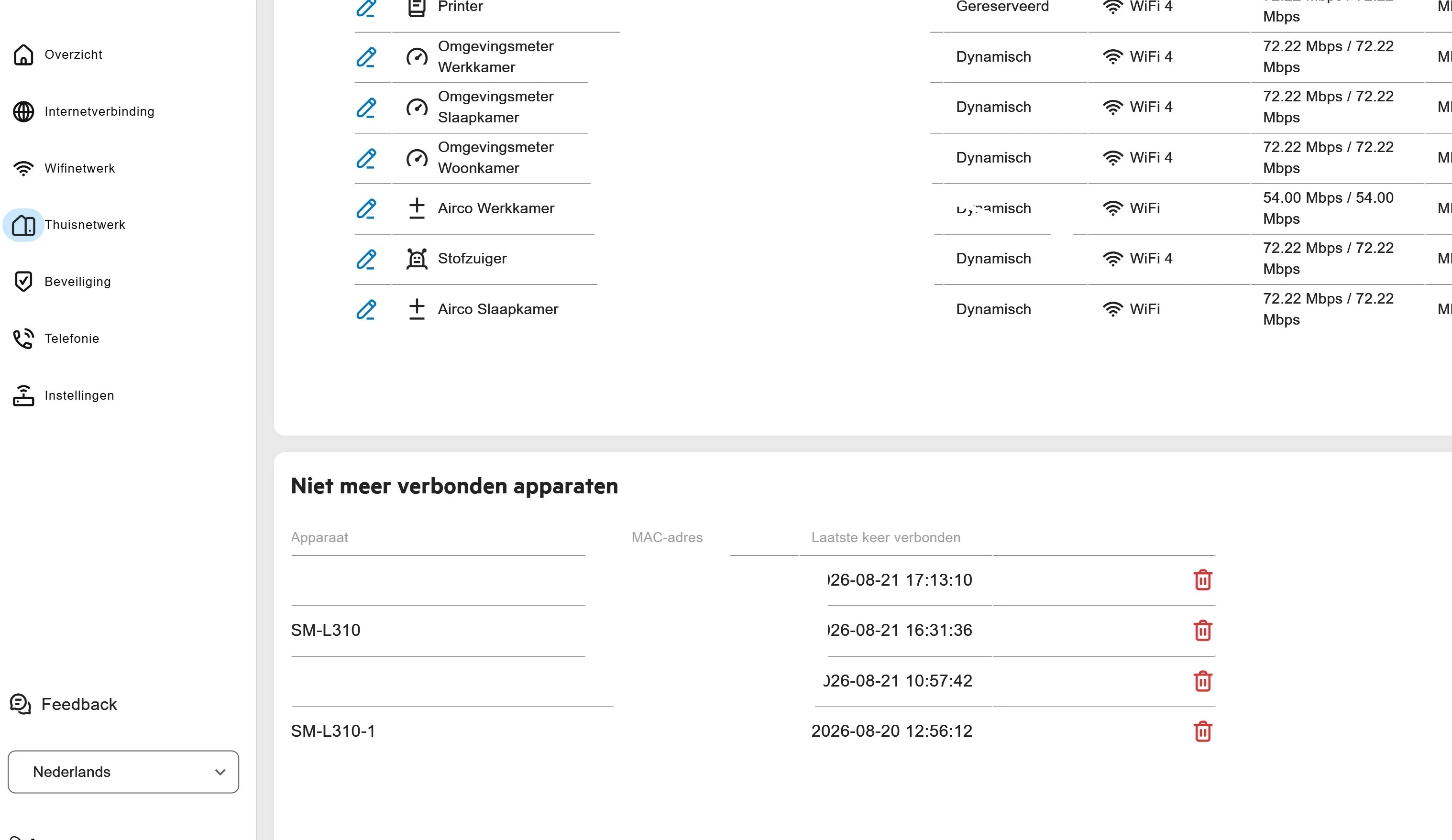The image size is (1452, 840).
Task: Delete the SM-L310 device at 16:31:36
Action: 1202,630
